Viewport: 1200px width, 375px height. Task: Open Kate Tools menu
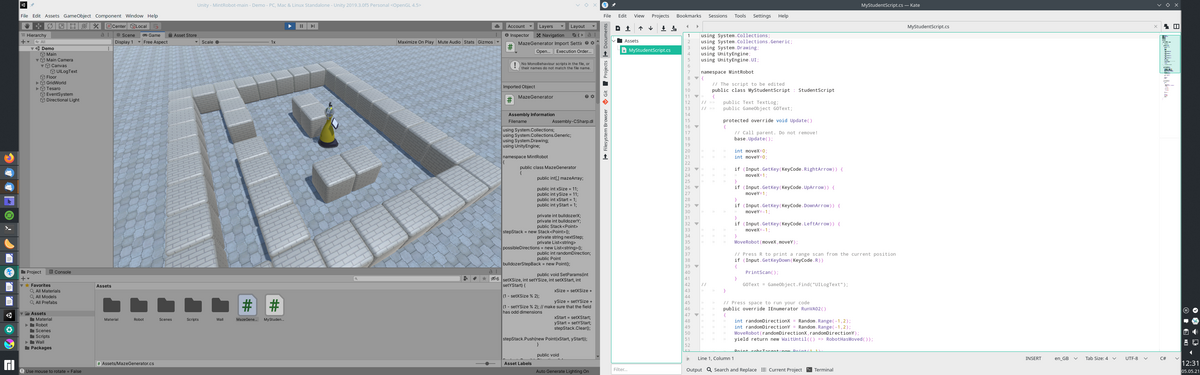(740, 16)
